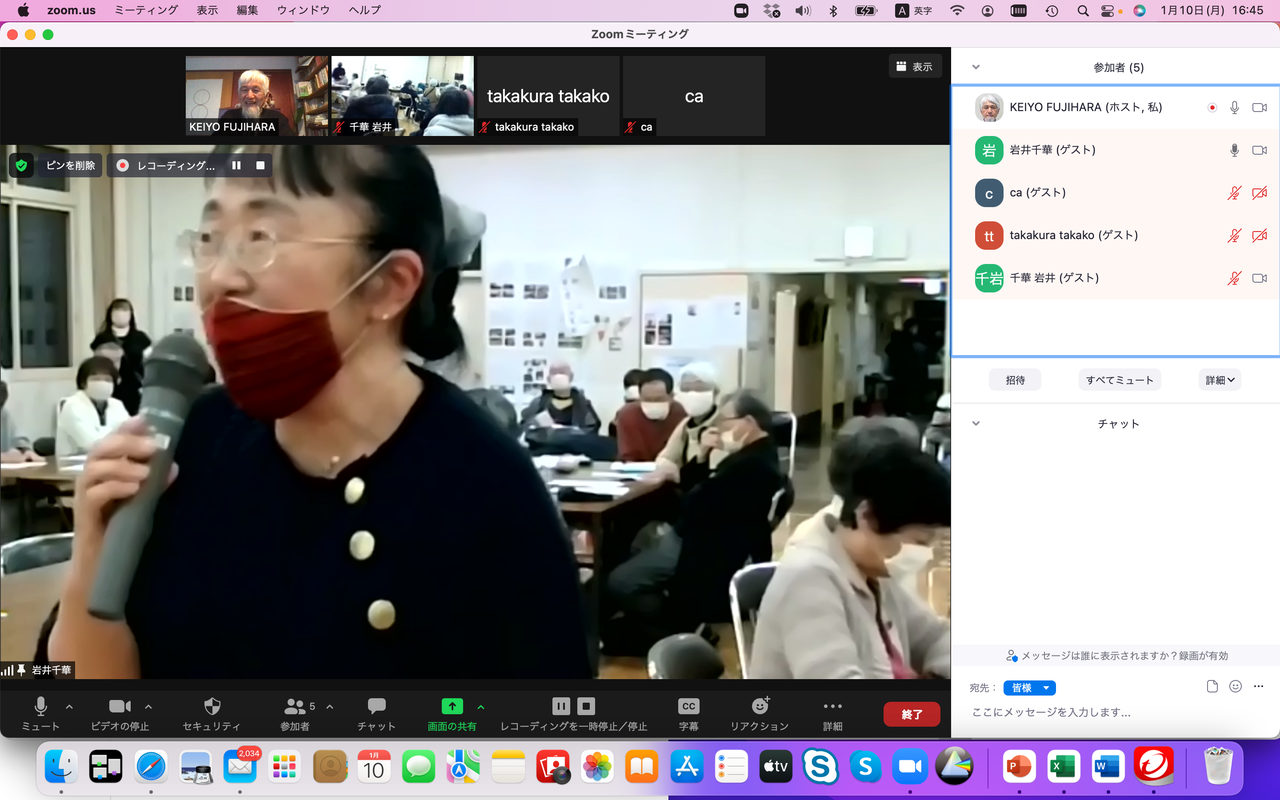Screen dimensions: 1280x800
Task: Open Mail with 2,034 unread badge
Action: point(240,767)
